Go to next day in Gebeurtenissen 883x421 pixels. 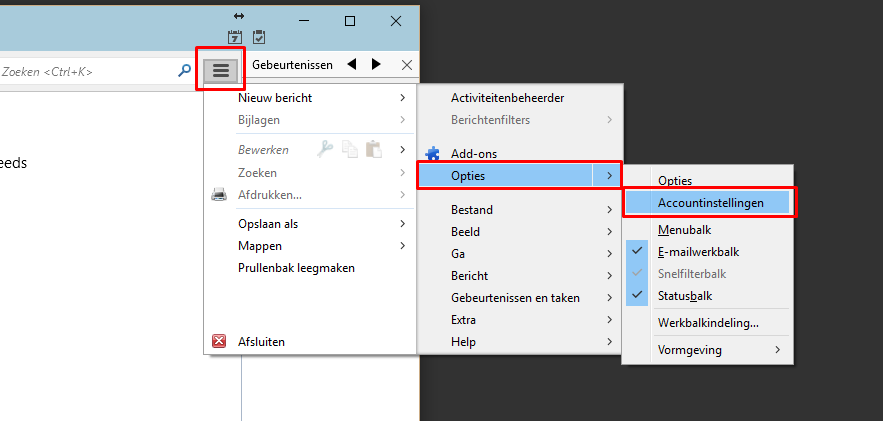point(376,64)
